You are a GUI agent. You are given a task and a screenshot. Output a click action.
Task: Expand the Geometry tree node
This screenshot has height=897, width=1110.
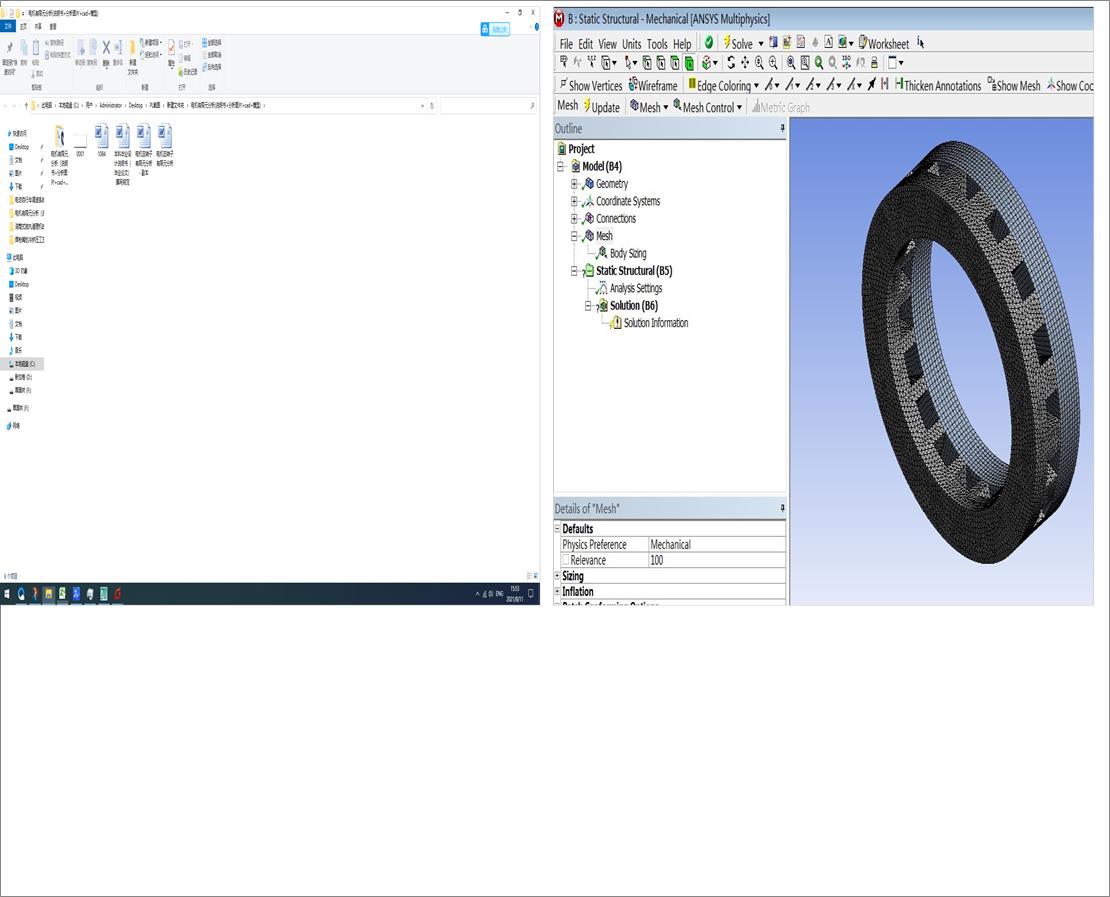tap(574, 184)
